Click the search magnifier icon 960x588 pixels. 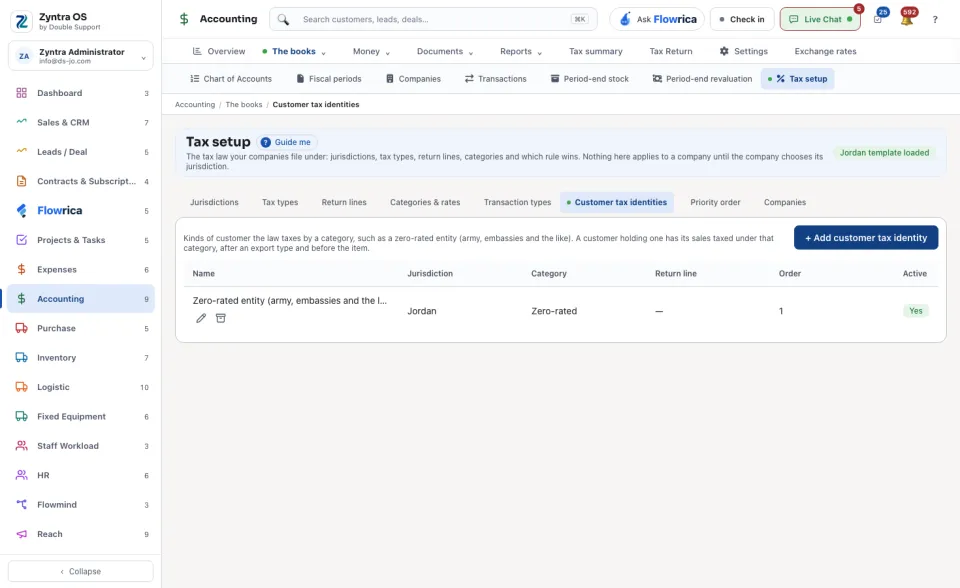tap(283, 19)
